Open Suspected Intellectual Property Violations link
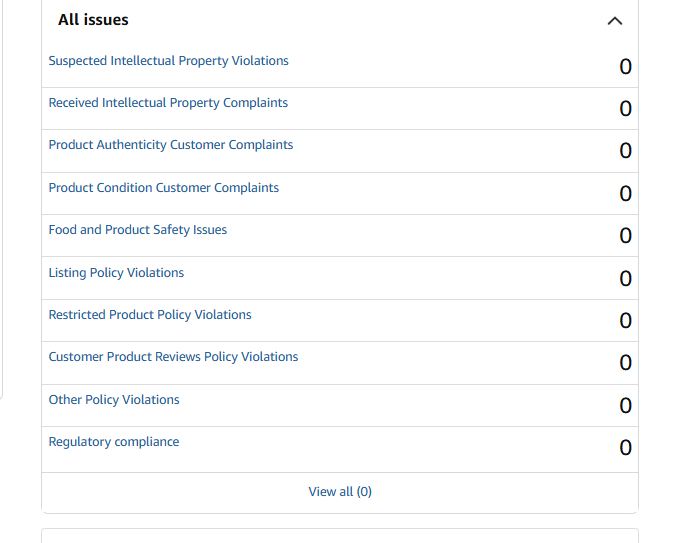This screenshot has width=673, height=543. 168,61
